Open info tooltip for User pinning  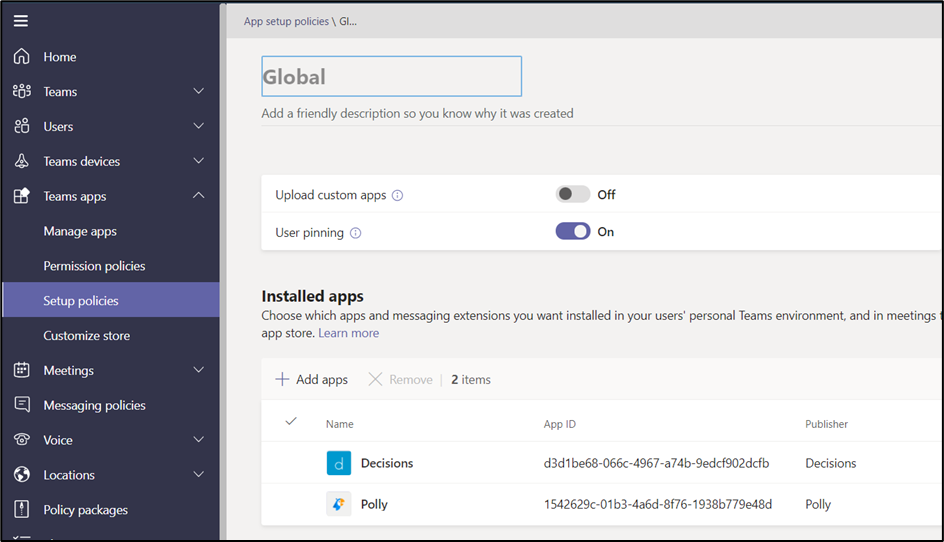click(x=355, y=233)
